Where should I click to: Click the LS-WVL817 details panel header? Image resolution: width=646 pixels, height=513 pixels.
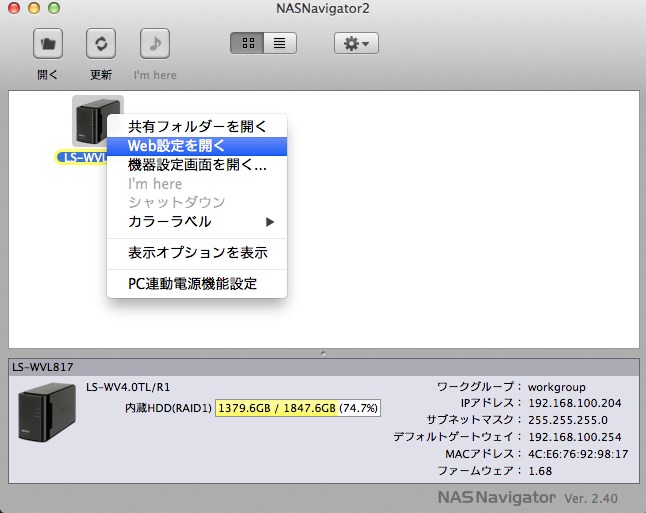[x=324, y=367]
